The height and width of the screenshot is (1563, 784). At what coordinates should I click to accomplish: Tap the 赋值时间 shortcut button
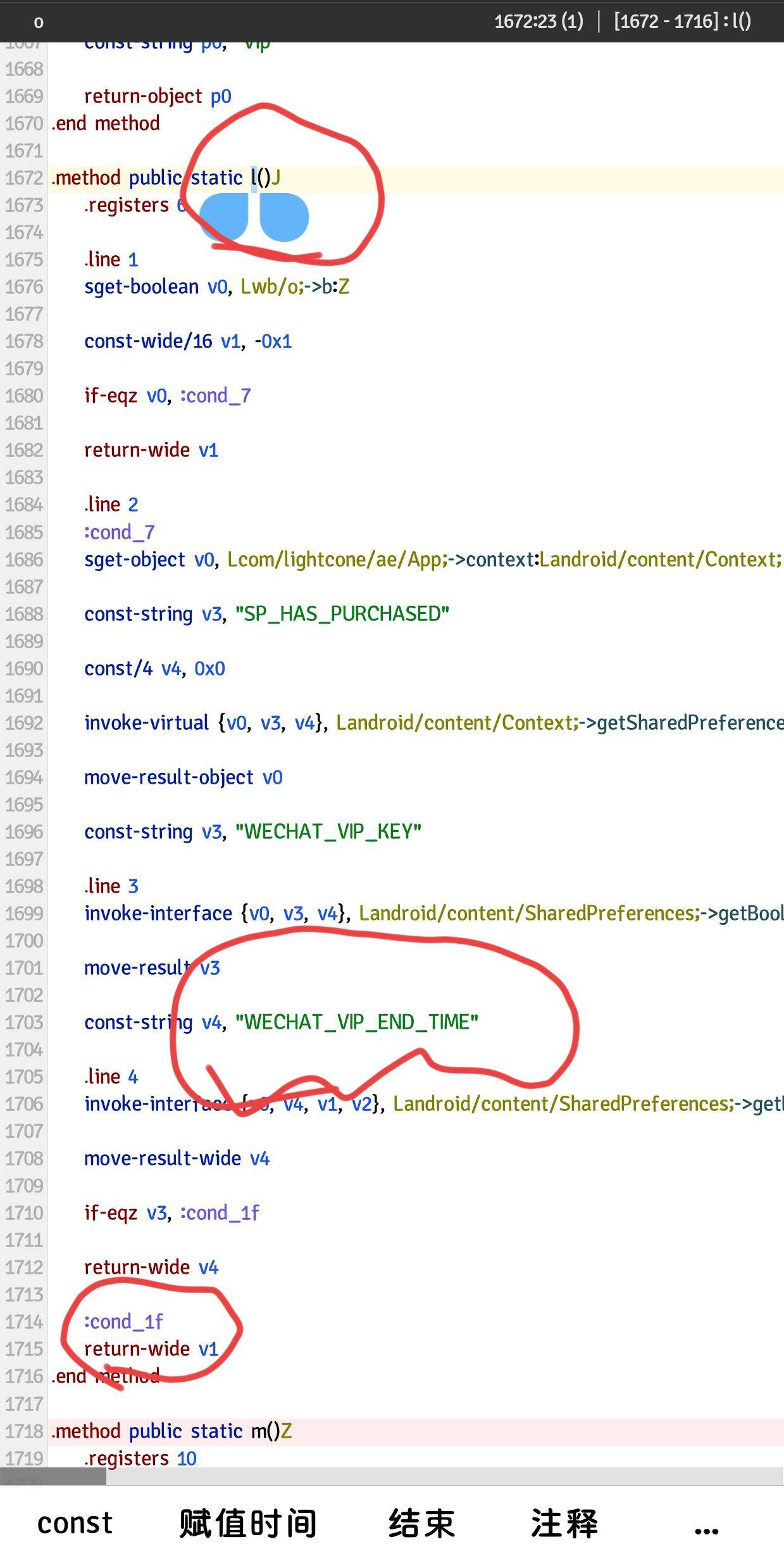click(248, 1523)
